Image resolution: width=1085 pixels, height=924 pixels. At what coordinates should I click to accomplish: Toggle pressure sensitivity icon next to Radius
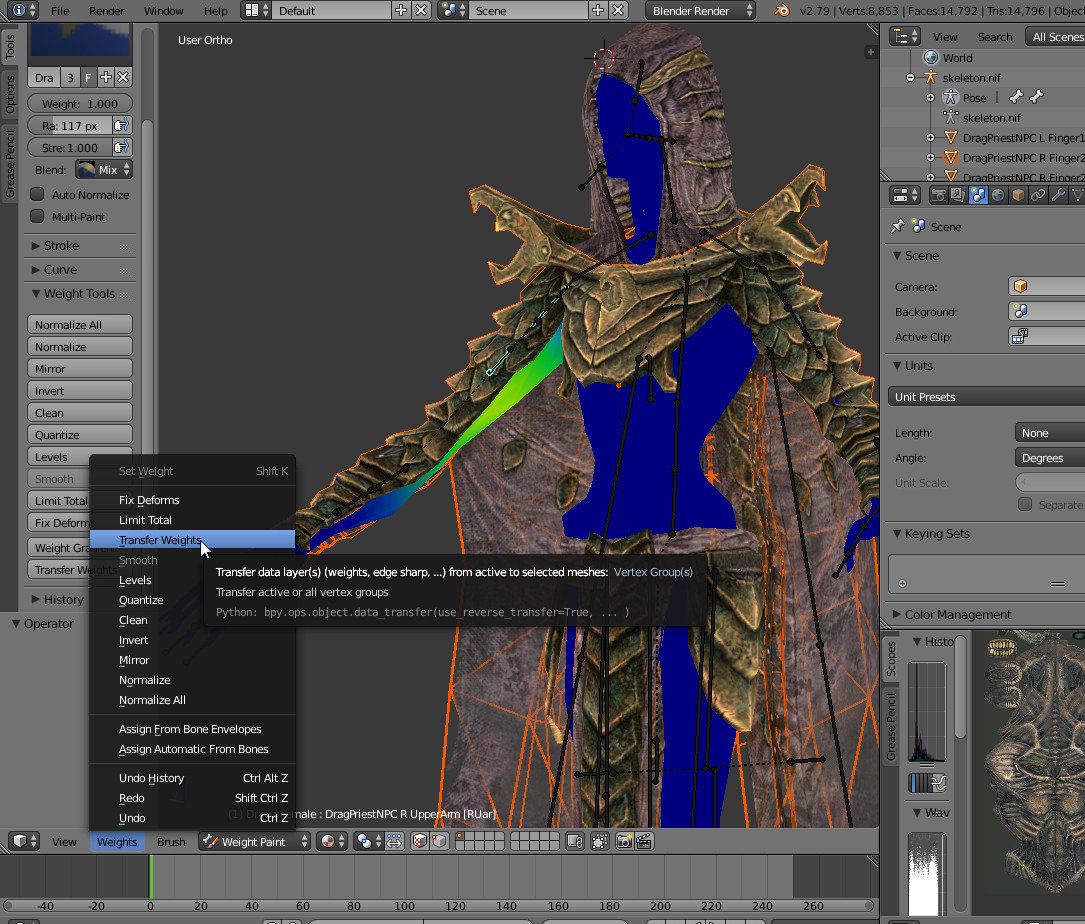(122, 125)
